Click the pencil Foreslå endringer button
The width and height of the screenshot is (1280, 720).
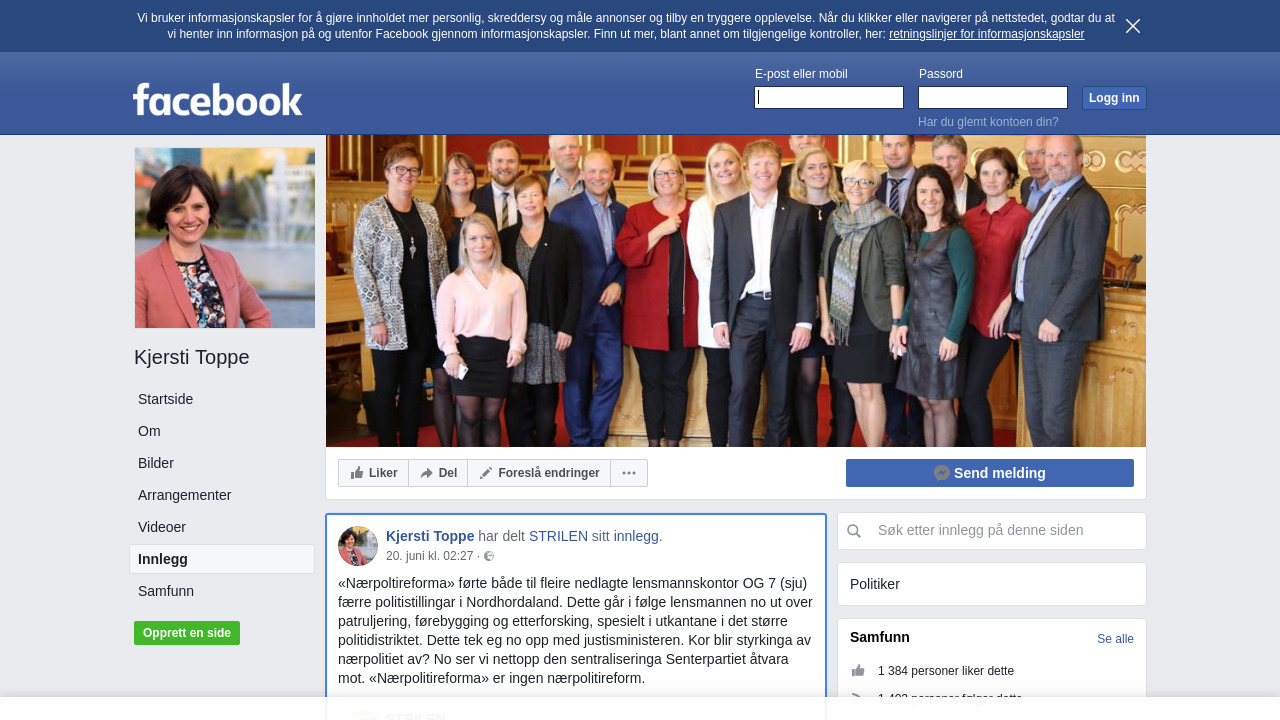(539, 473)
